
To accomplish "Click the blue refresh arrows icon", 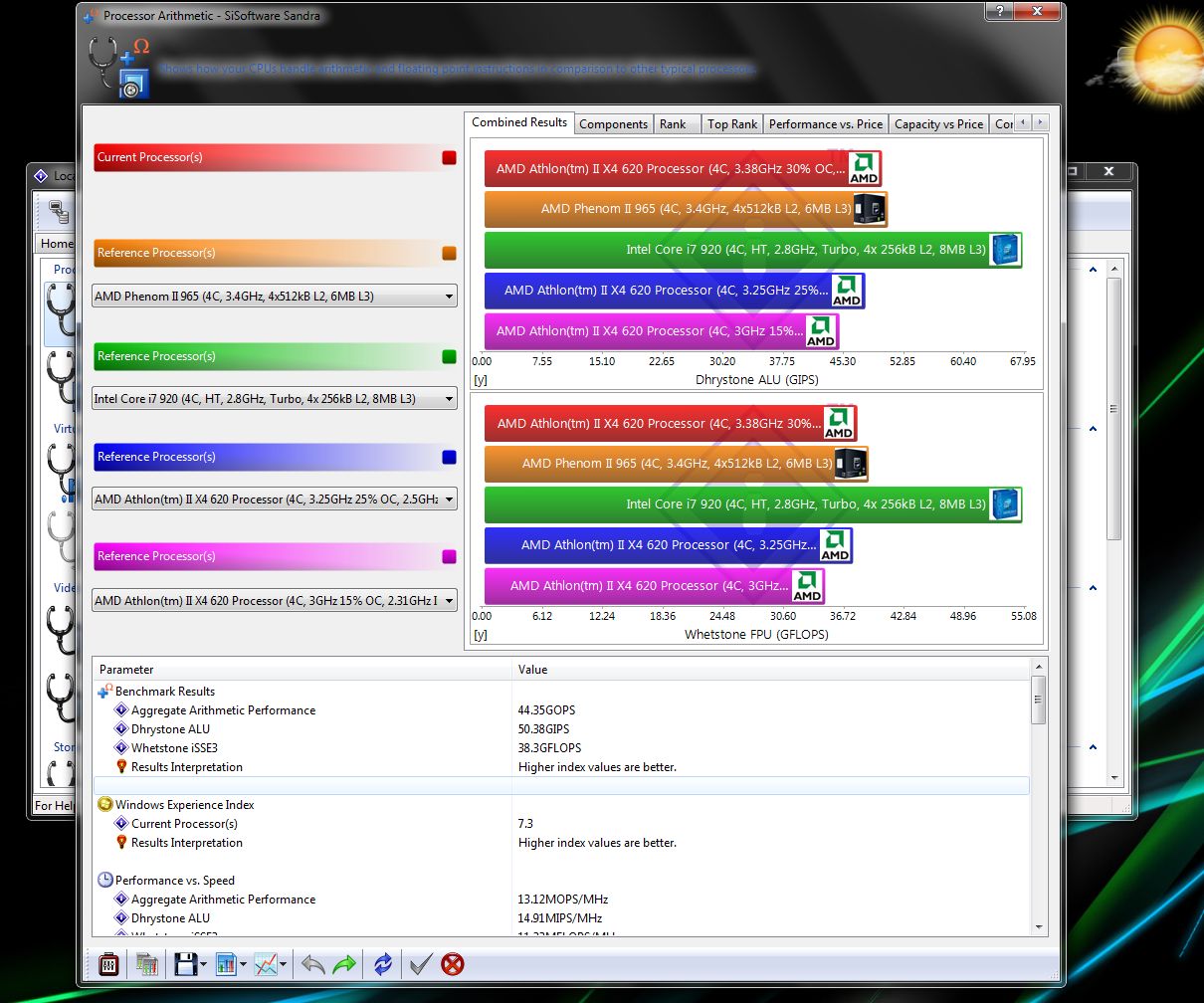I will click(x=383, y=963).
